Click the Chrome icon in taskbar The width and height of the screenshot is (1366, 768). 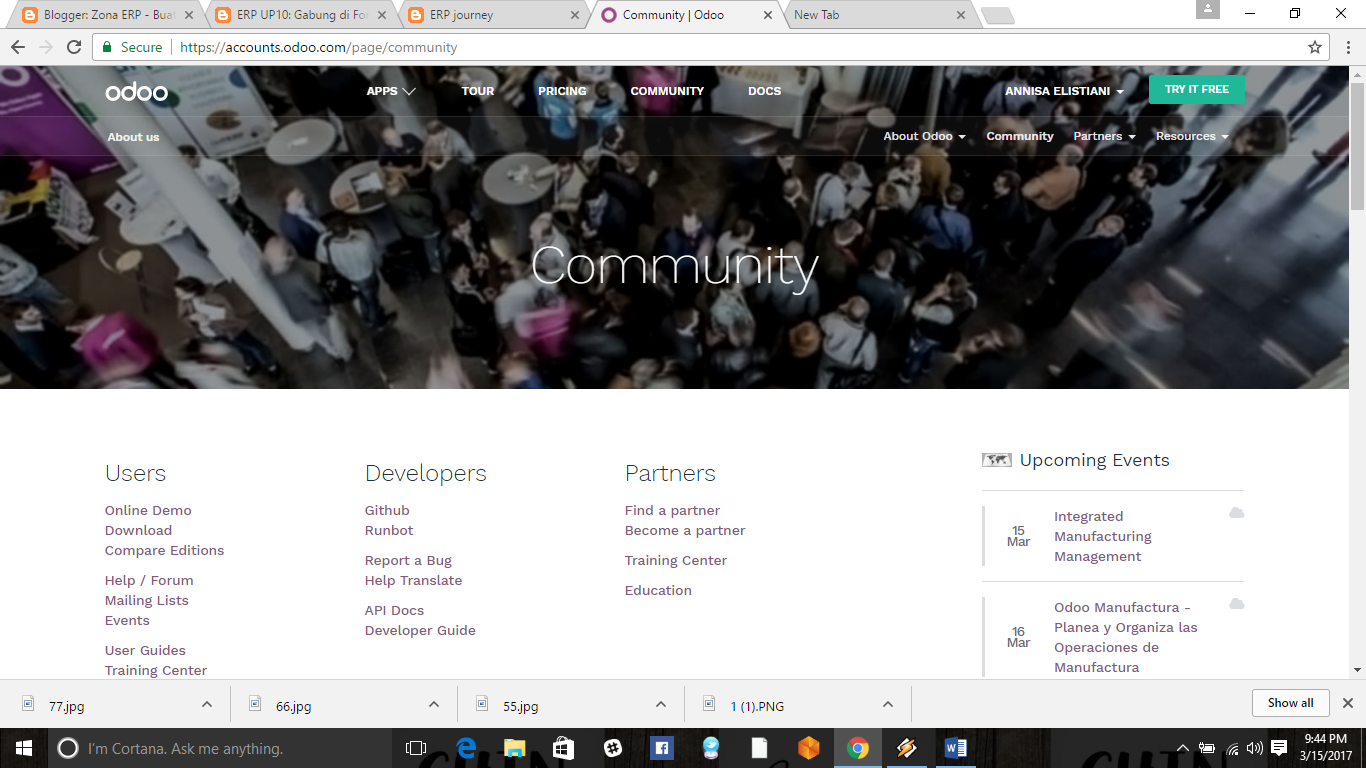[857, 748]
